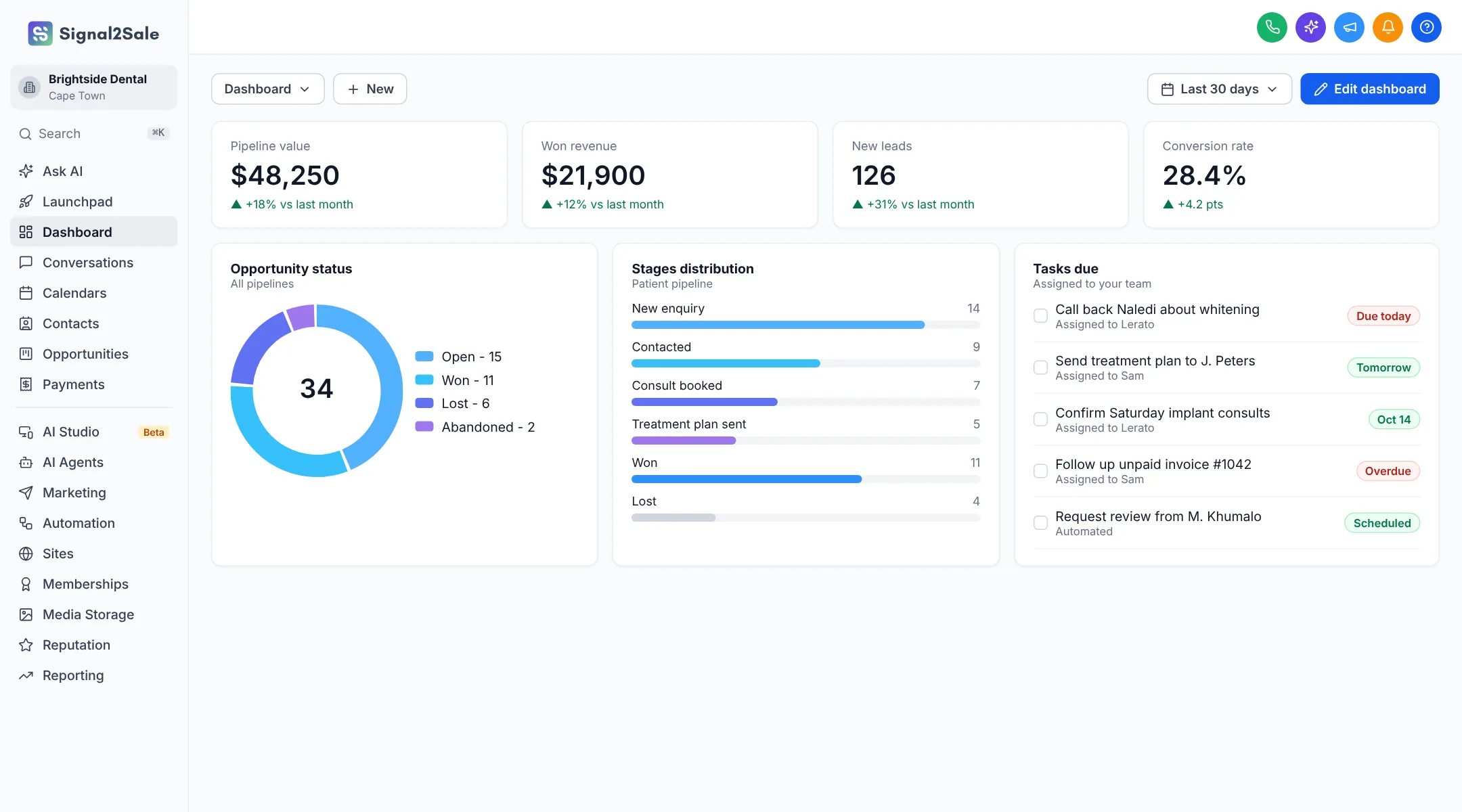Click the green phone call icon
The width and height of the screenshot is (1462, 812).
pyautogui.click(x=1272, y=27)
